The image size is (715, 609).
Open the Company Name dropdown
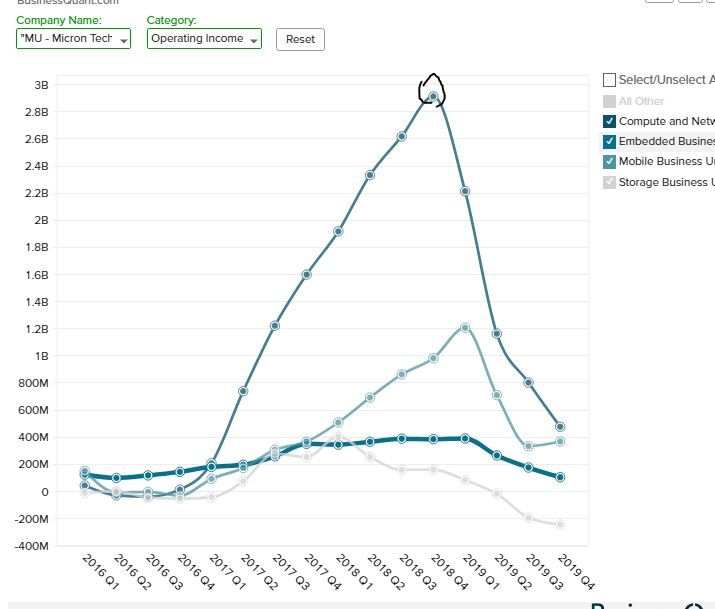coord(73,38)
